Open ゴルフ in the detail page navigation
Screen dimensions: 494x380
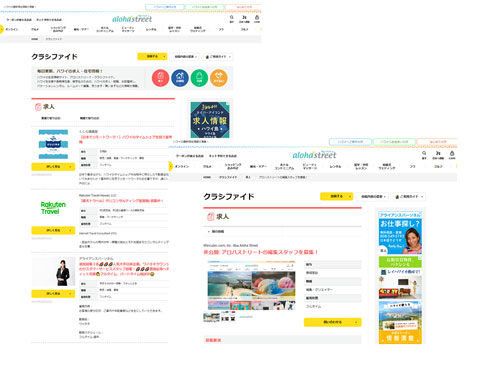pos(438,166)
